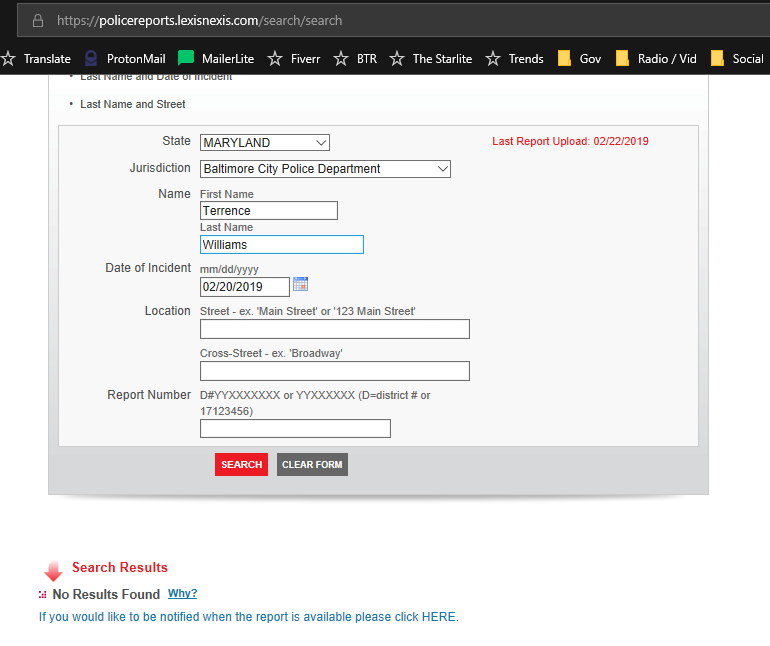Image resolution: width=770 pixels, height=646 pixels.
Task: Open the Translate bookmark
Action: (37, 59)
